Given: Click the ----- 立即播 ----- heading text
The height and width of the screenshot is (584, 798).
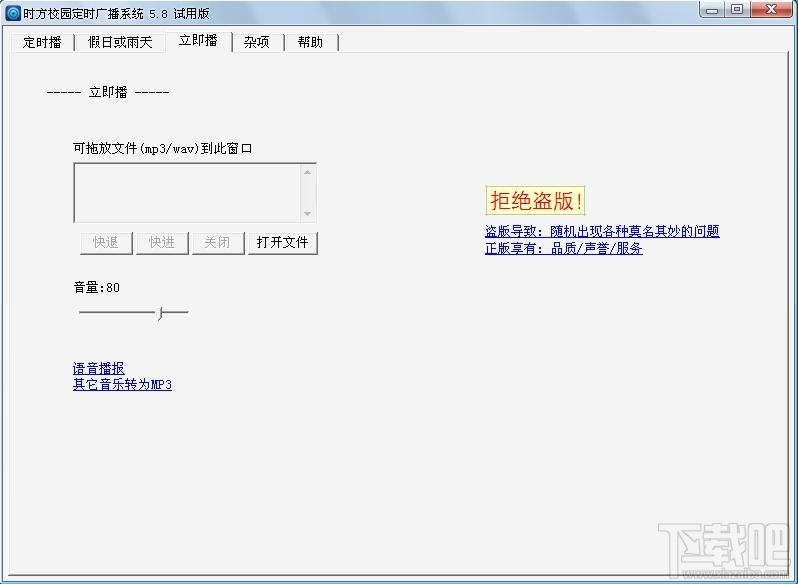Looking at the screenshot, I should tap(108, 92).
